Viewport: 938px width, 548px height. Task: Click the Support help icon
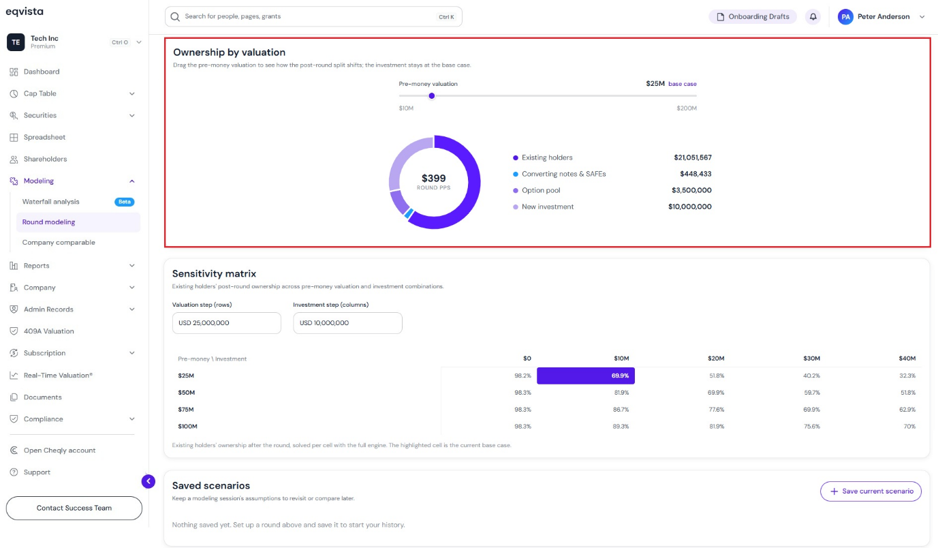(14, 472)
